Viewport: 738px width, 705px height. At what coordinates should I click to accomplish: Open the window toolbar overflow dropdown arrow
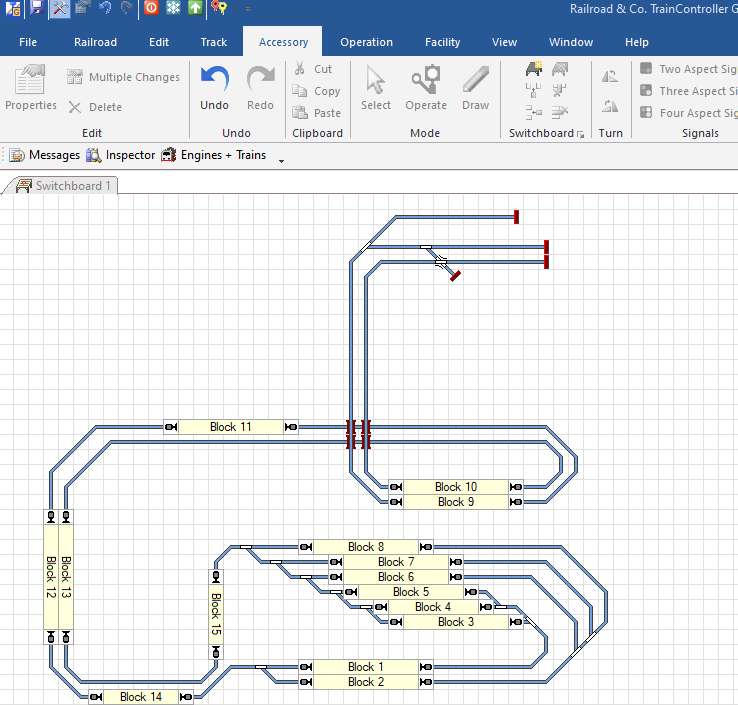281,160
